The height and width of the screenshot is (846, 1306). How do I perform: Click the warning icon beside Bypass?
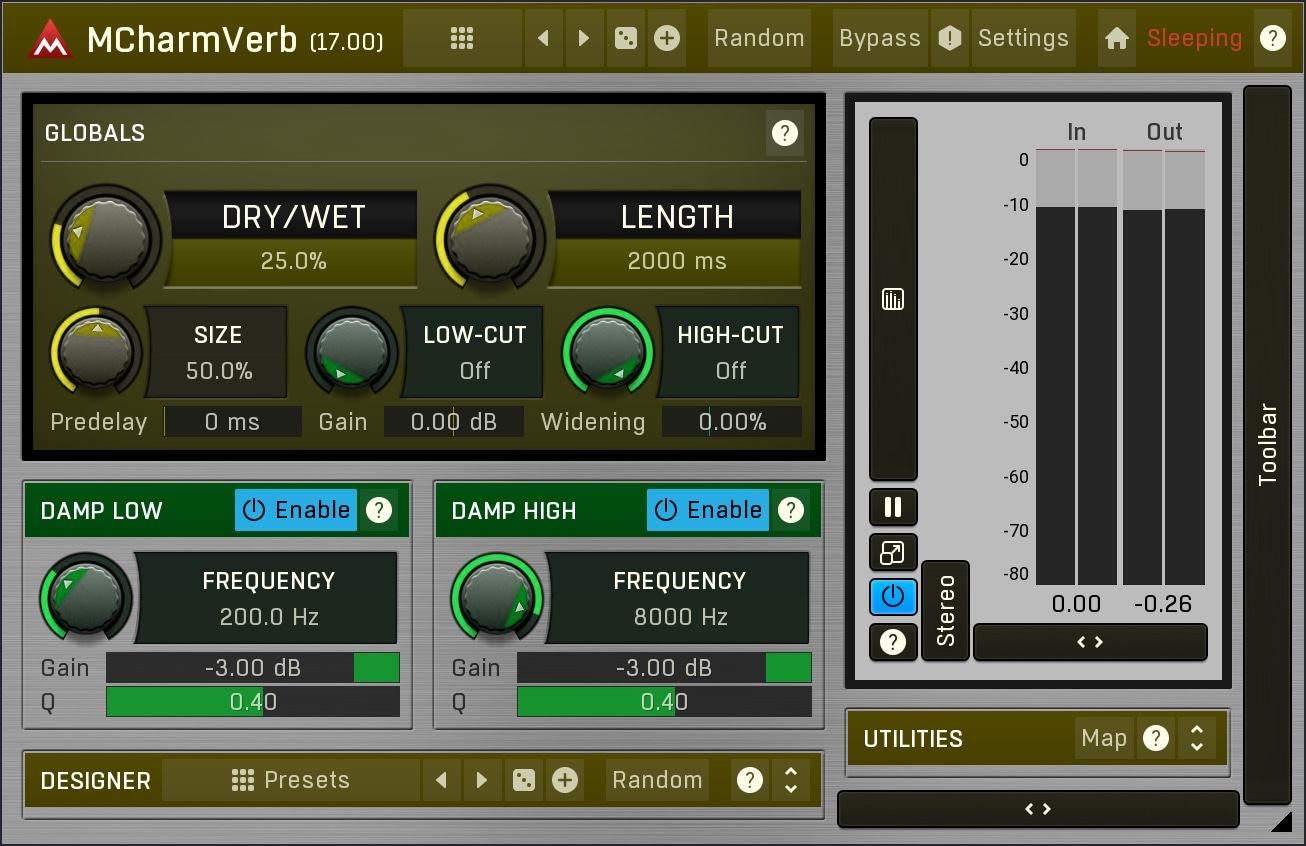coord(949,39)
